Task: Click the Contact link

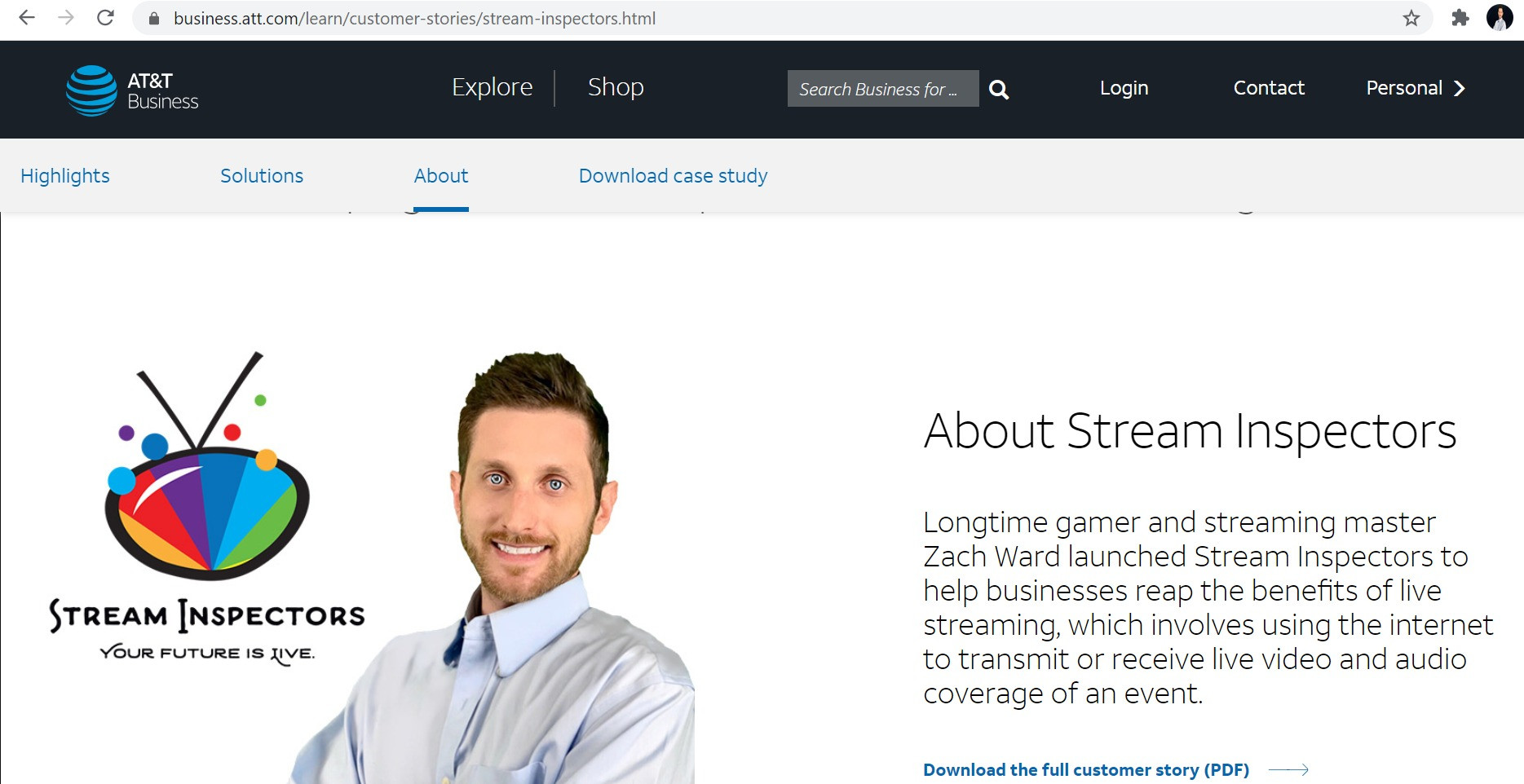Action: [x=1269, y=88]
